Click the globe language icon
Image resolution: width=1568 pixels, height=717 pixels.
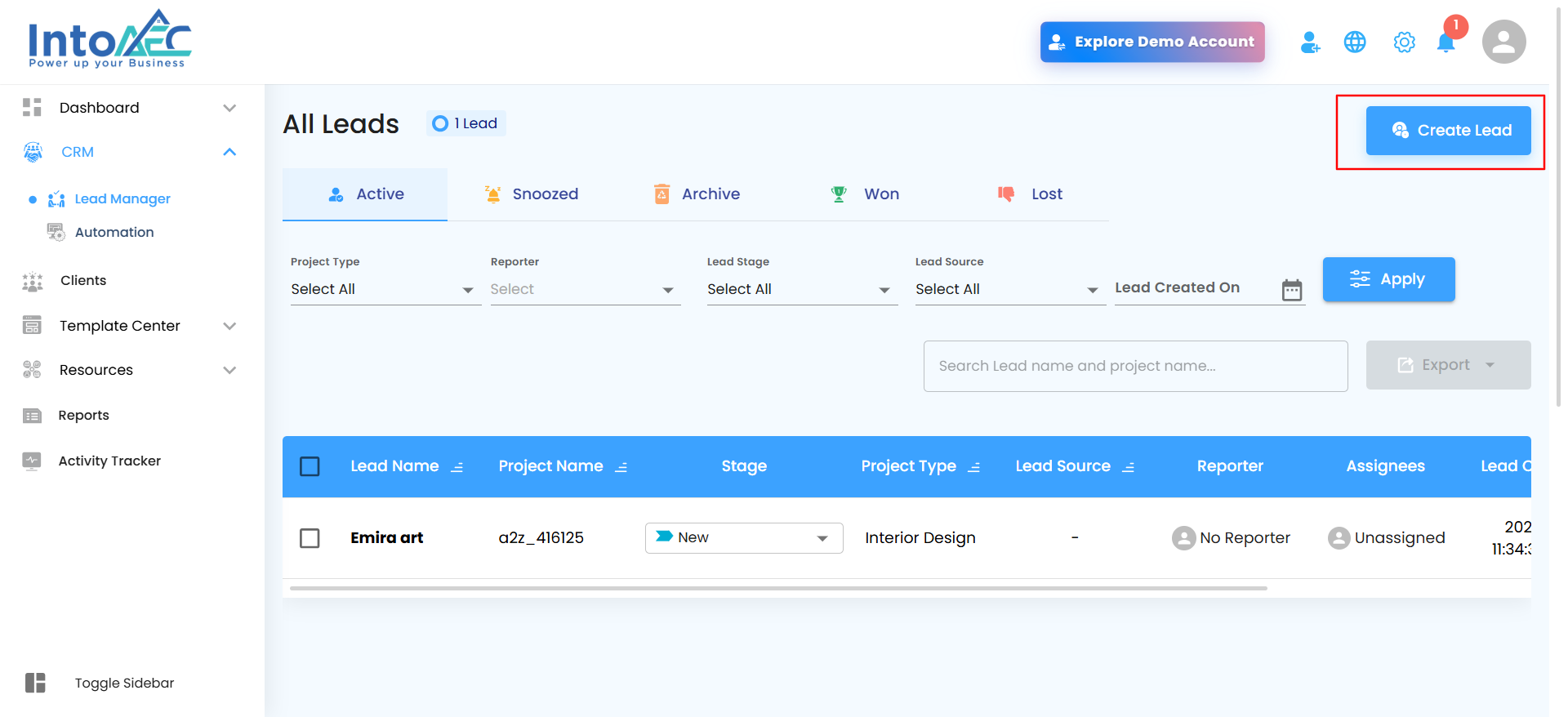point(1355,42)
